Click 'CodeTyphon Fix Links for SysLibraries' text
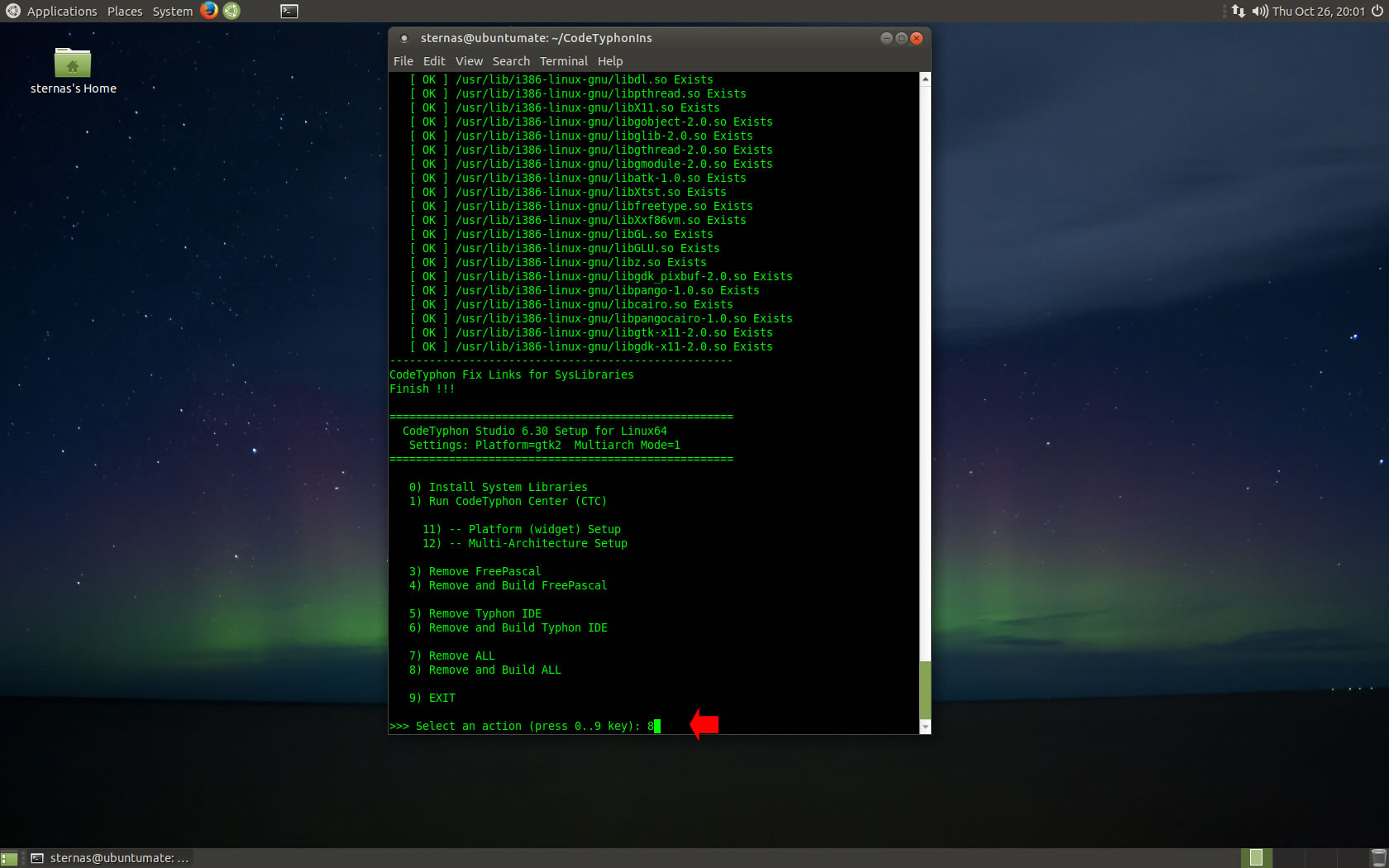The width and height of the screenshot is (1389, 868). [512, 374]
